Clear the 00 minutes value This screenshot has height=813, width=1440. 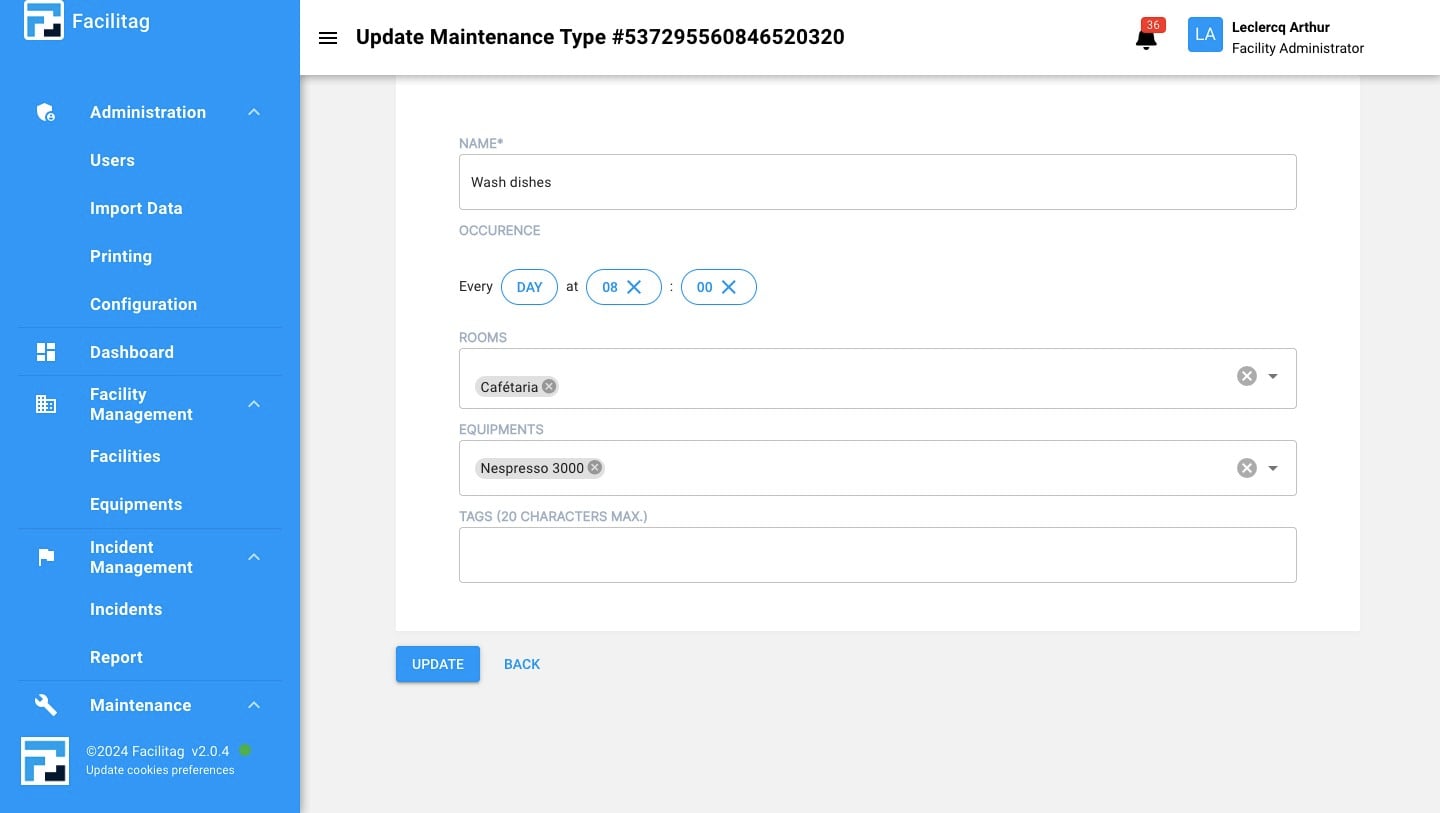(x=729, y=287)
